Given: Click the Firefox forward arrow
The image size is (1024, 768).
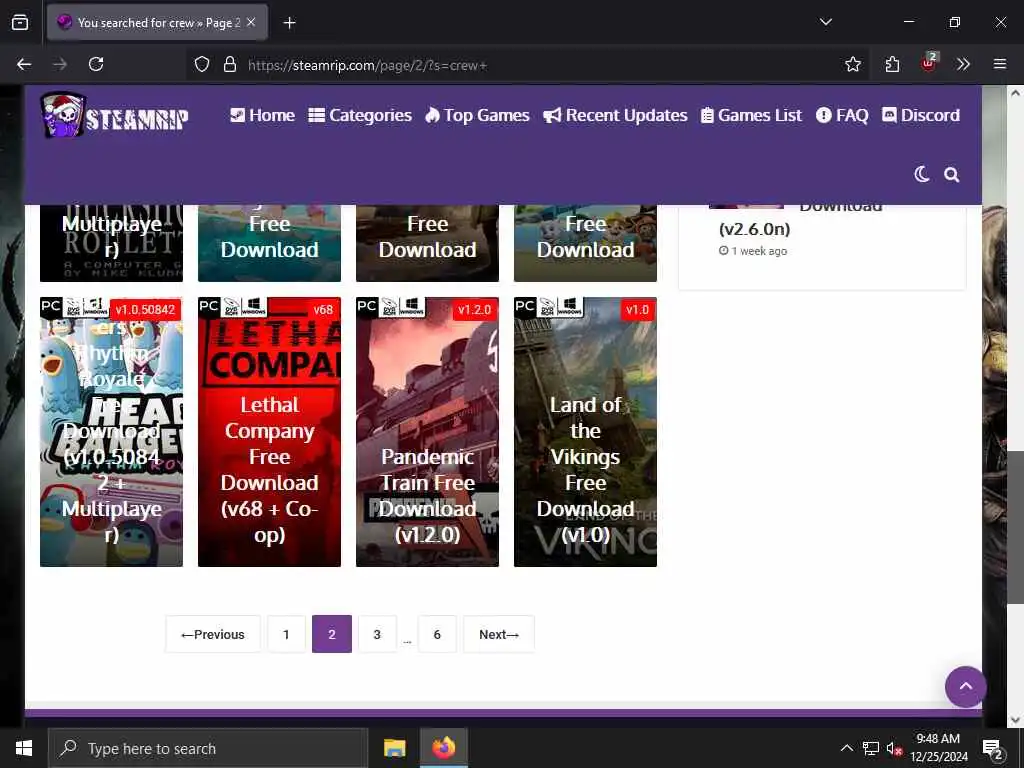Looking at the screenshot, I should pos(60,64).
